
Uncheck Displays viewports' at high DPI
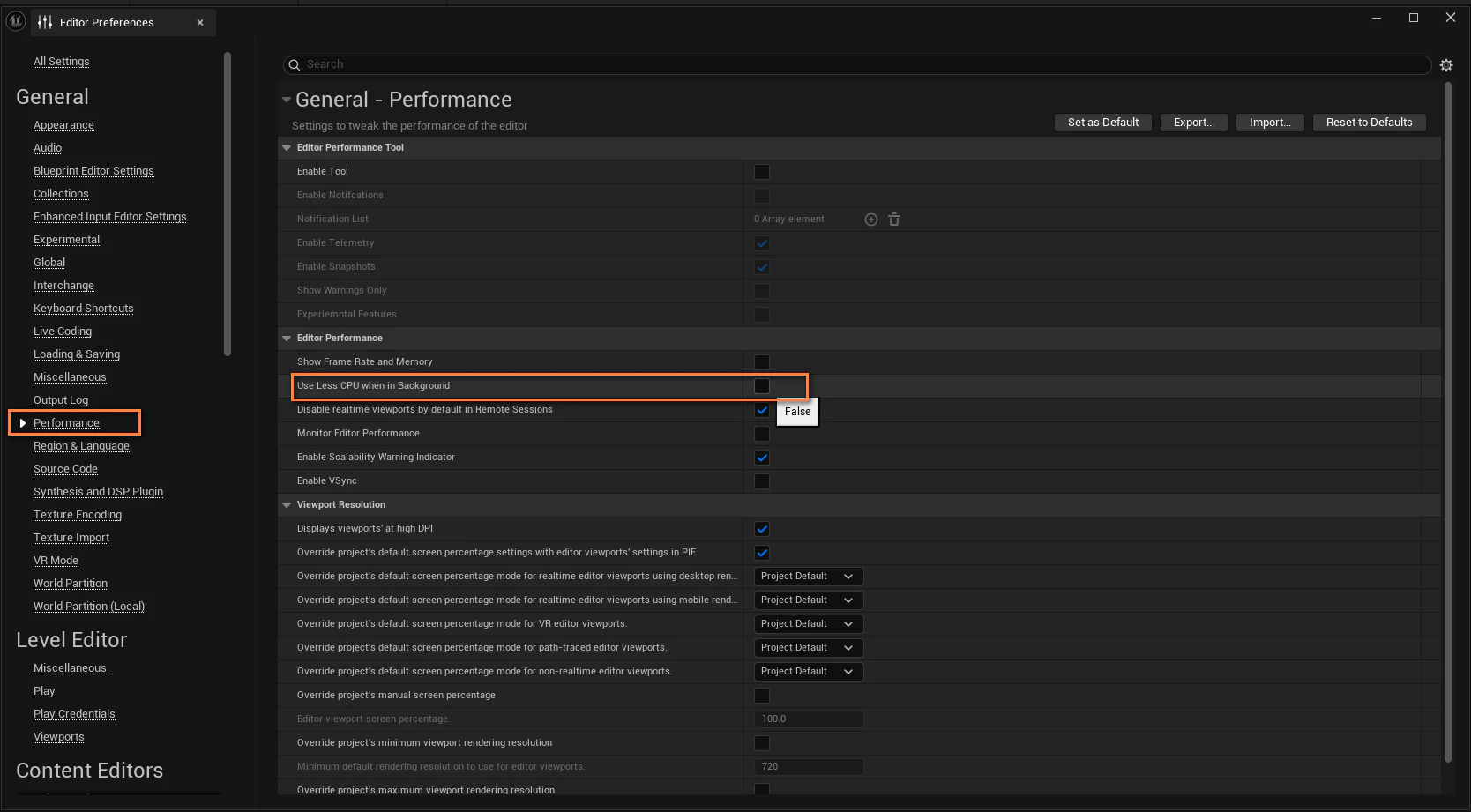pyautogui.click(x=762, y=529)
